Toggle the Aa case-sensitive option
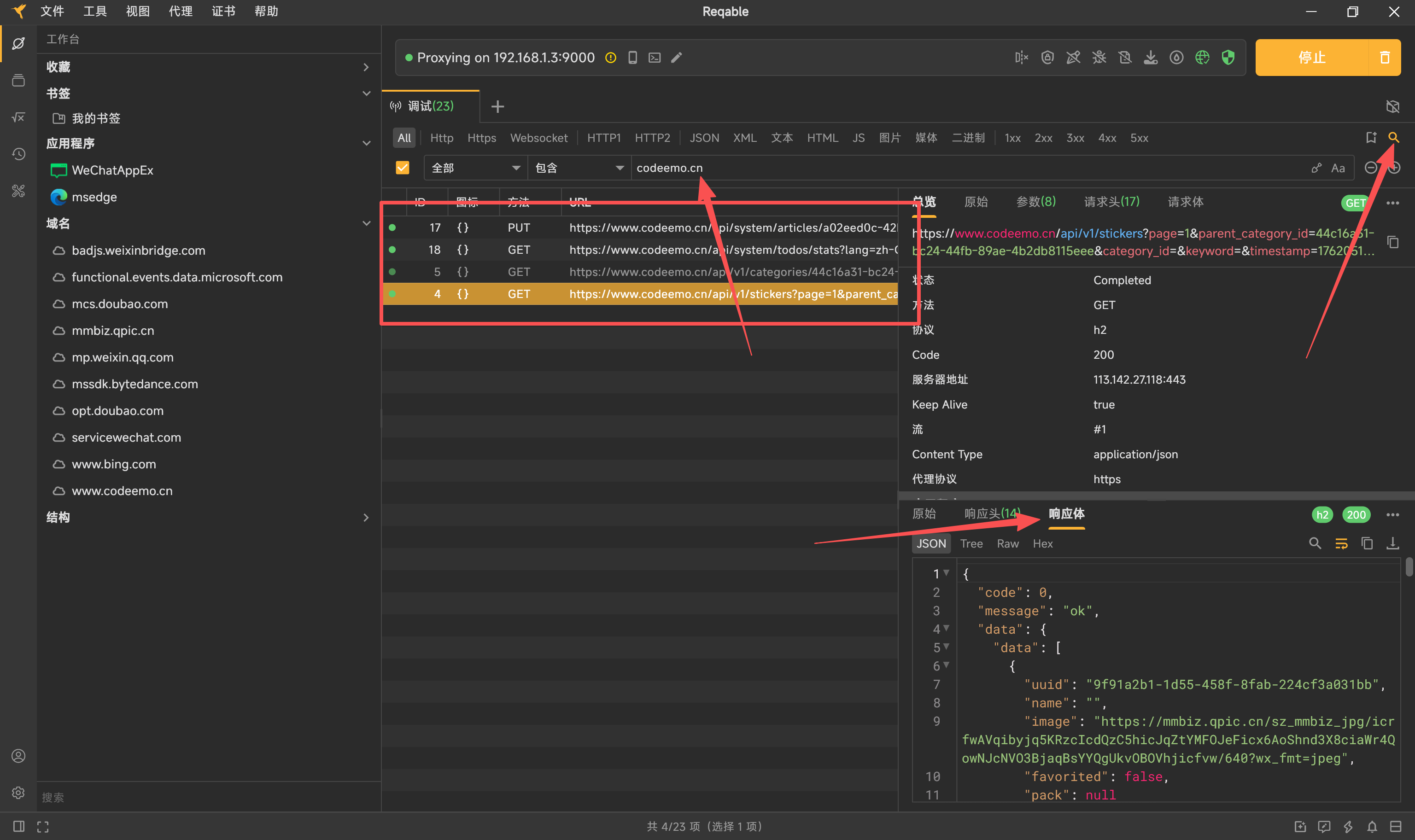This screenshot has width=1415, height=840. (x=1338, y=168)
